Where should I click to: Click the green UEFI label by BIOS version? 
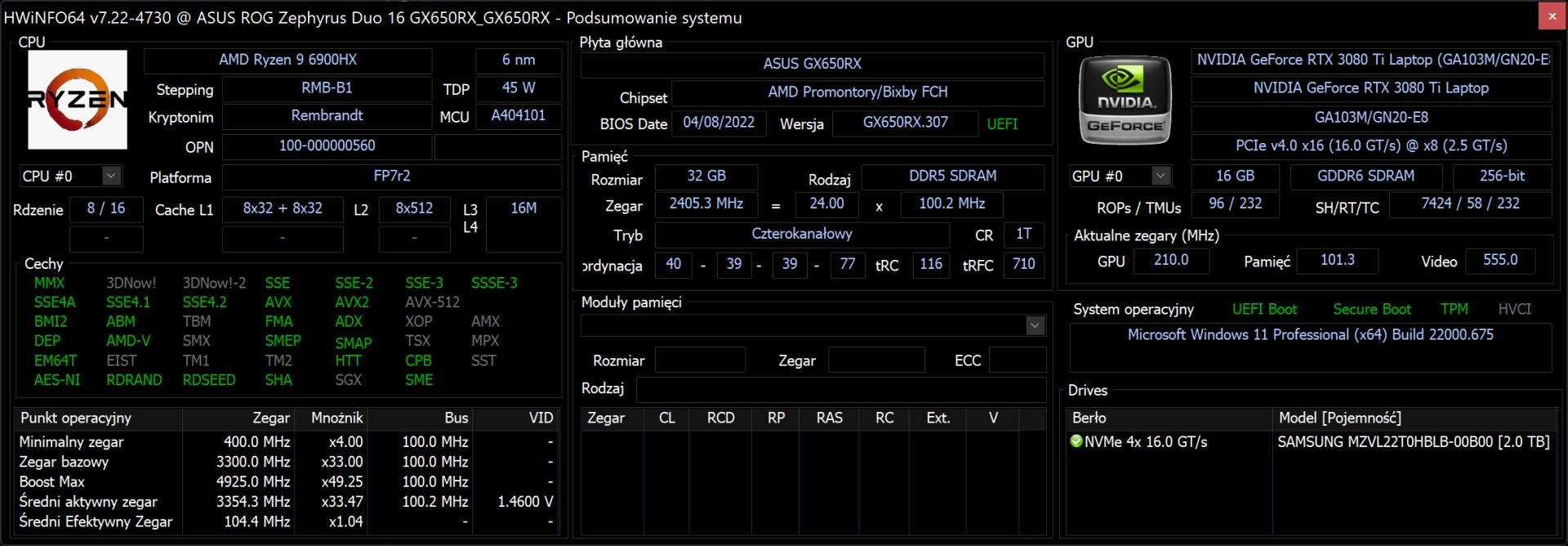[1002, 124]
